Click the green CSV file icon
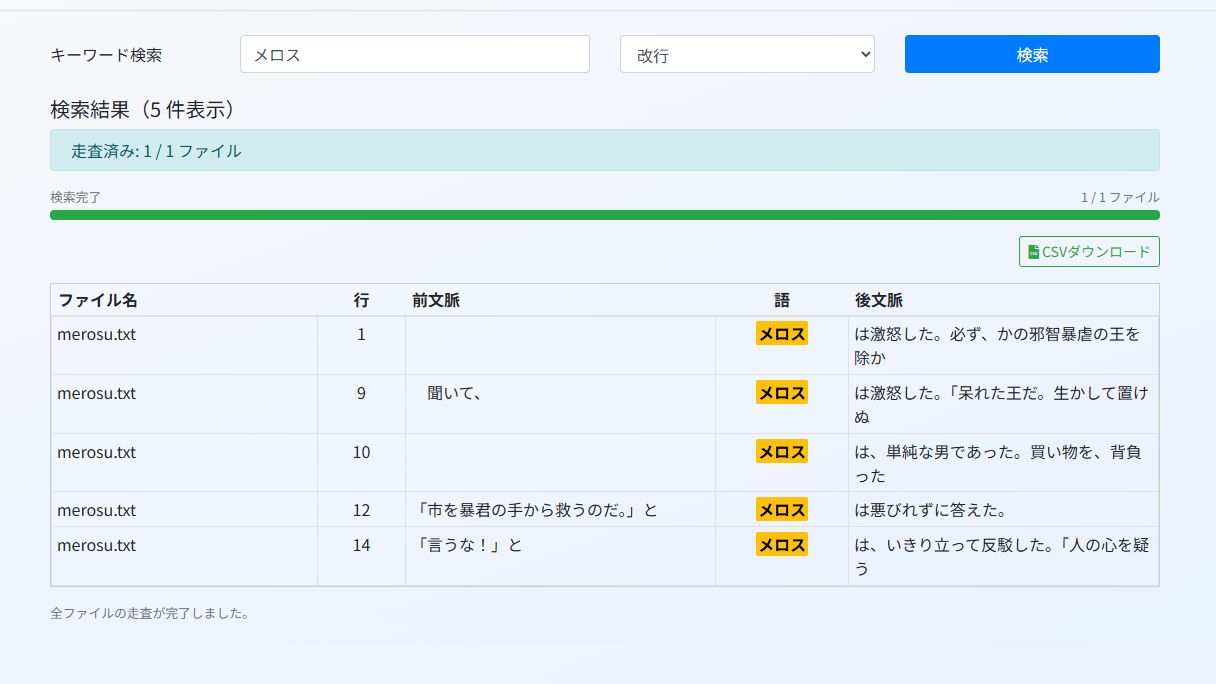This screenshot has height=684, width=1216. (x=1031, y=251)
